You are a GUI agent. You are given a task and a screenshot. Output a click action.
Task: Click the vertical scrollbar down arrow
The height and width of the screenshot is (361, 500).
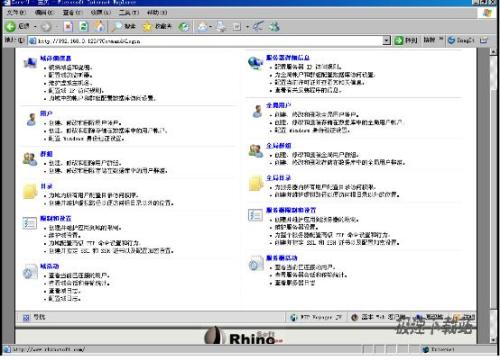(x=494, y=340)
